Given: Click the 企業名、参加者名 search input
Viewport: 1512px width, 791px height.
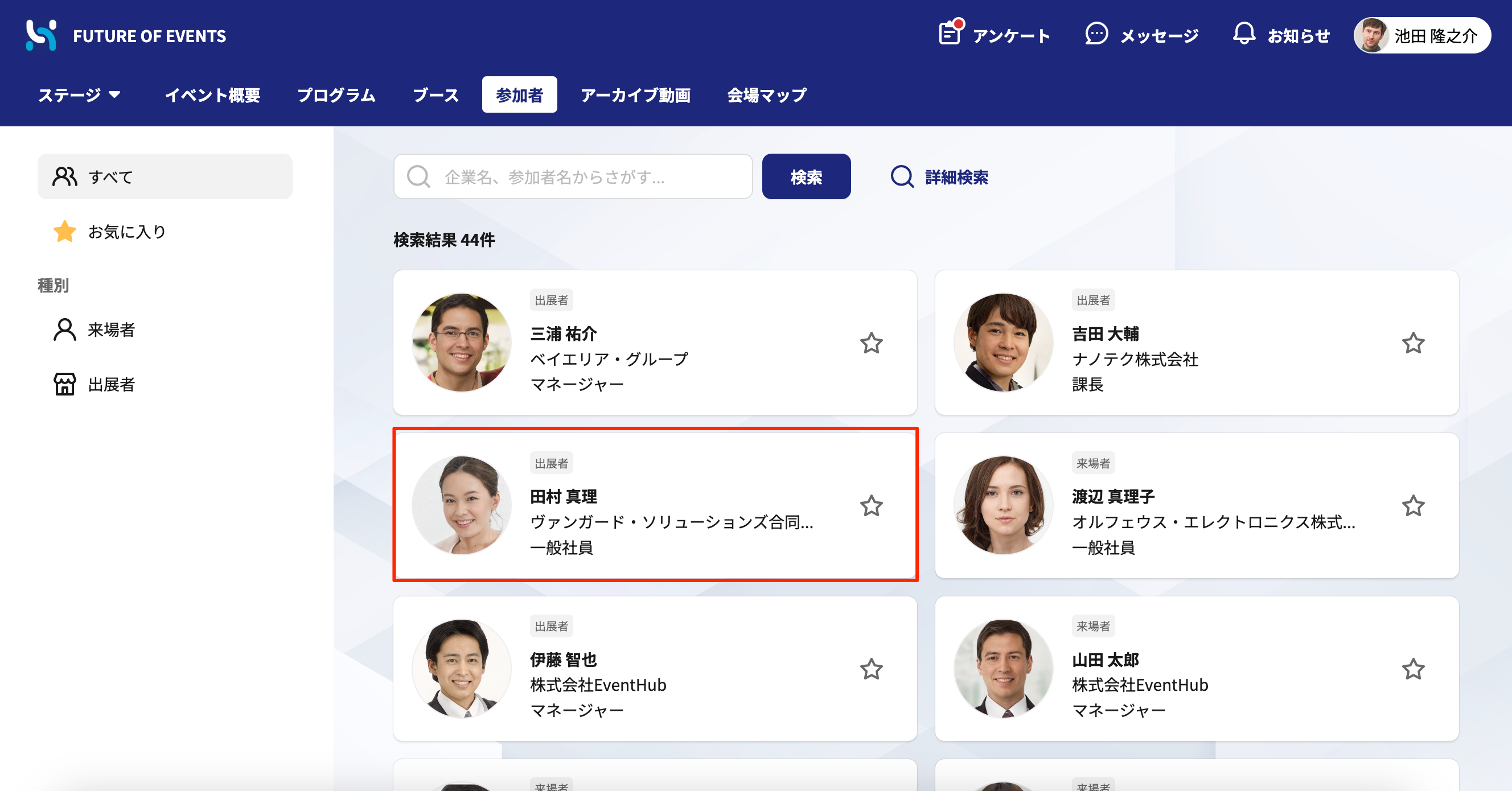Looking at the screenshot, I should [573, 176].
